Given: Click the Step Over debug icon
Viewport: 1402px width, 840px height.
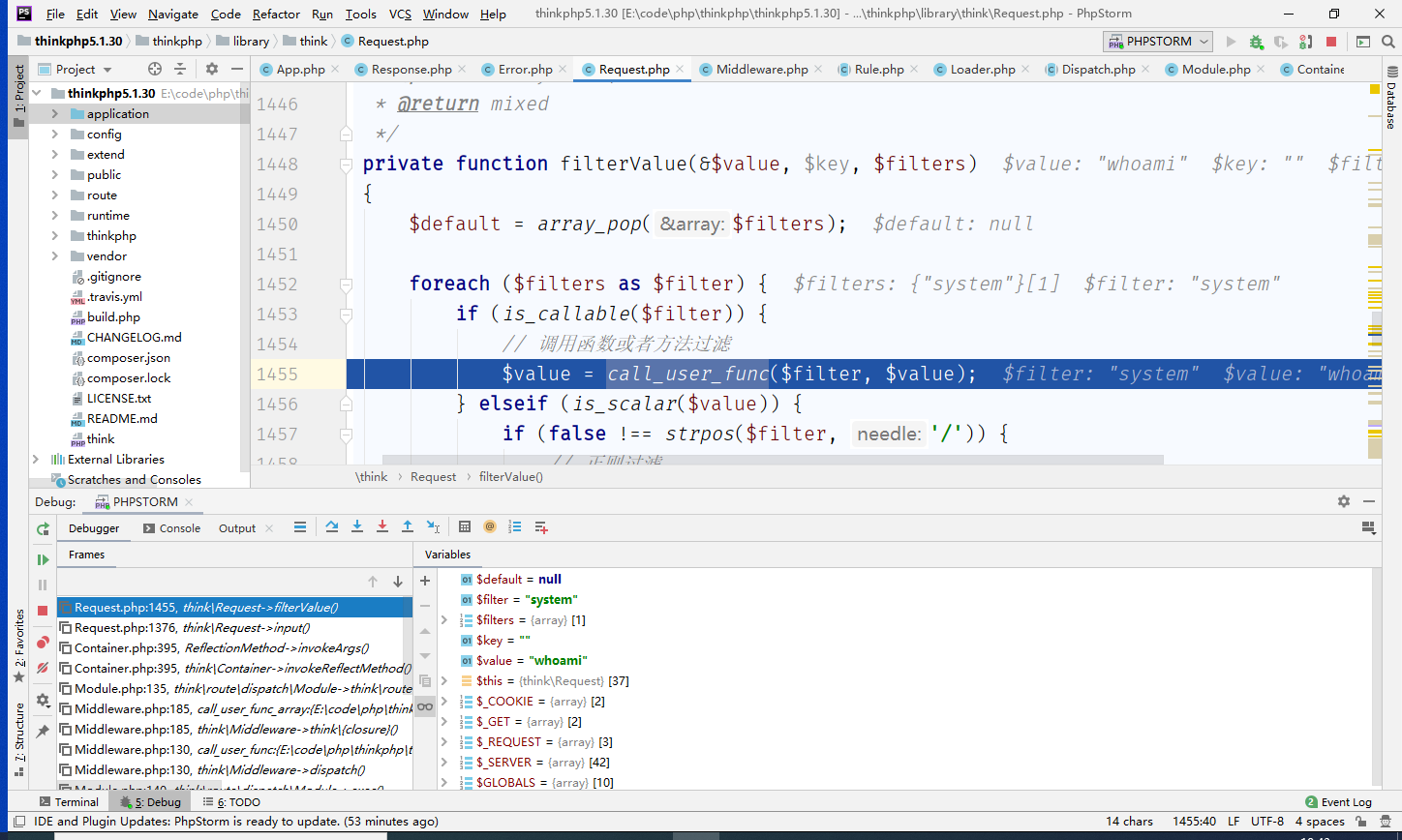Looking at the screenshot, I should (x=332, y=527).
